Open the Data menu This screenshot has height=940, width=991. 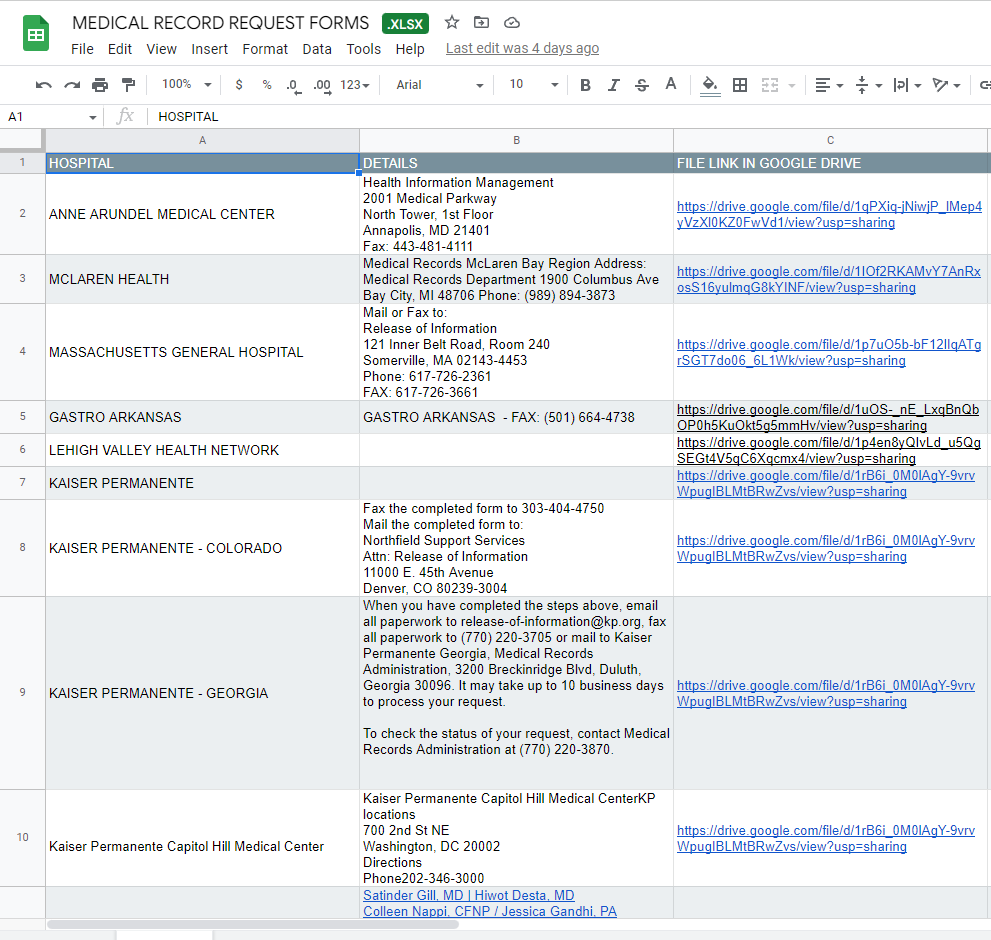(317, 49)
